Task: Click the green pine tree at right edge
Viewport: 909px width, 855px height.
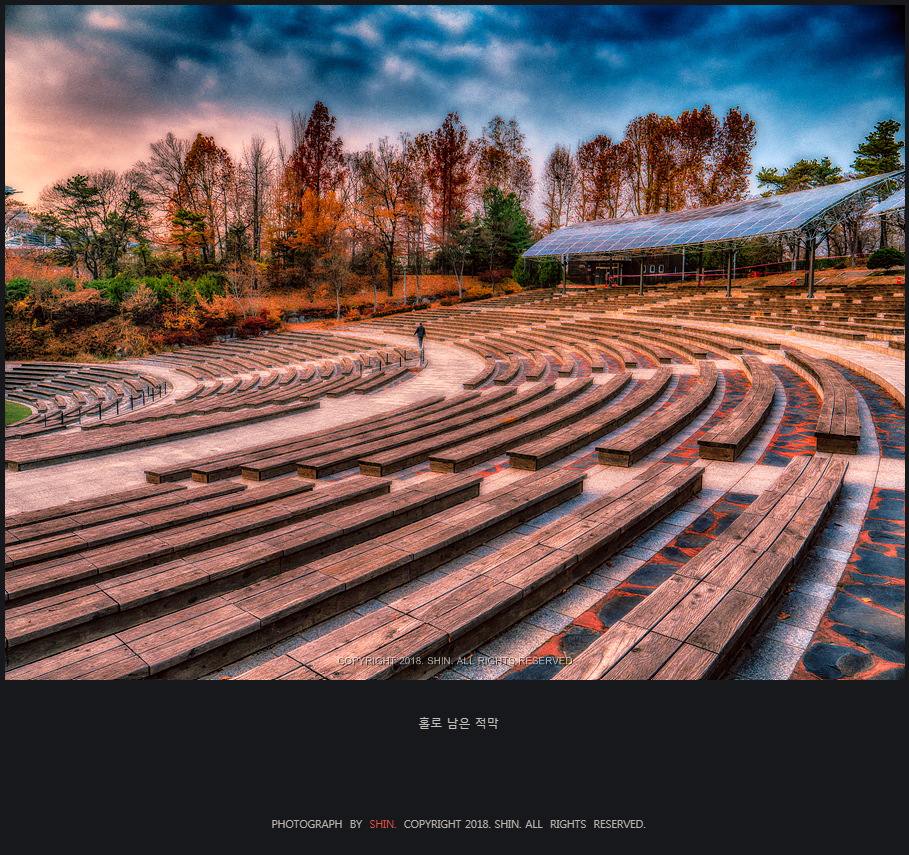Action: pos(879,148)
